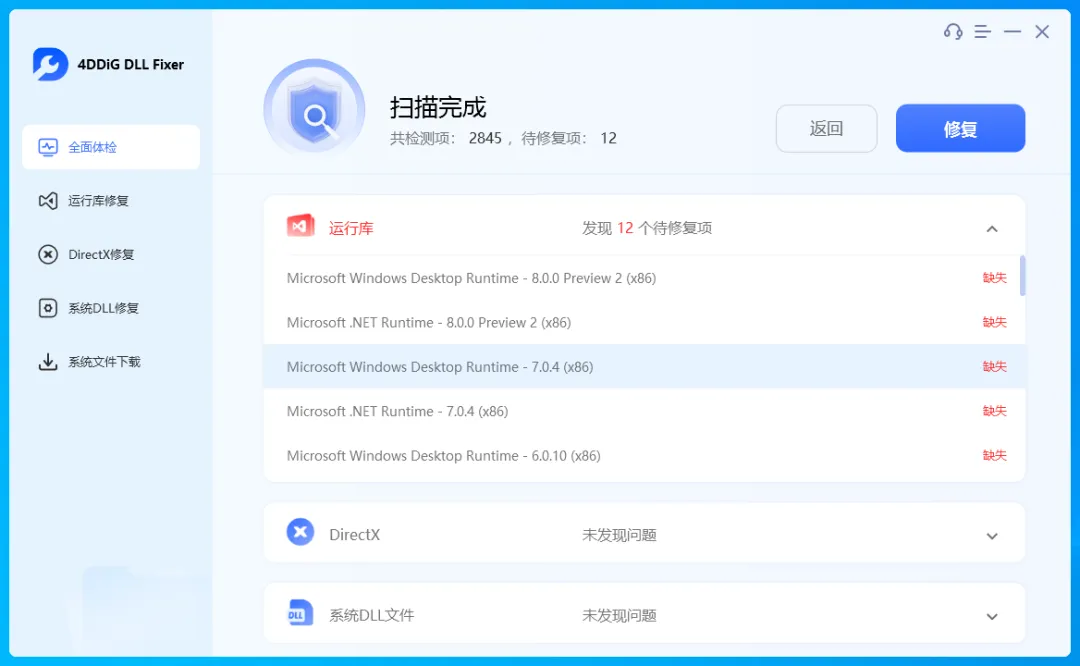
Task: Click the 返回 button
Action: coord(827,129)
